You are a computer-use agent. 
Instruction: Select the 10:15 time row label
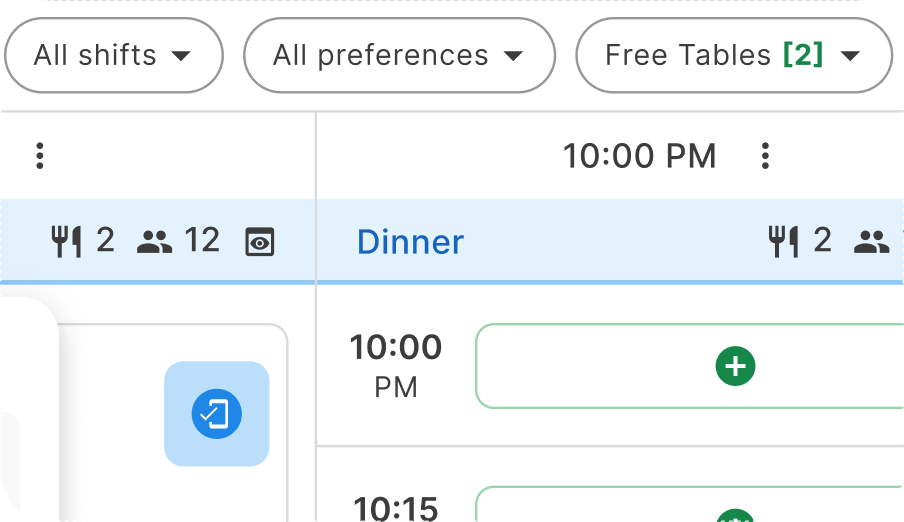coord(396,508)
